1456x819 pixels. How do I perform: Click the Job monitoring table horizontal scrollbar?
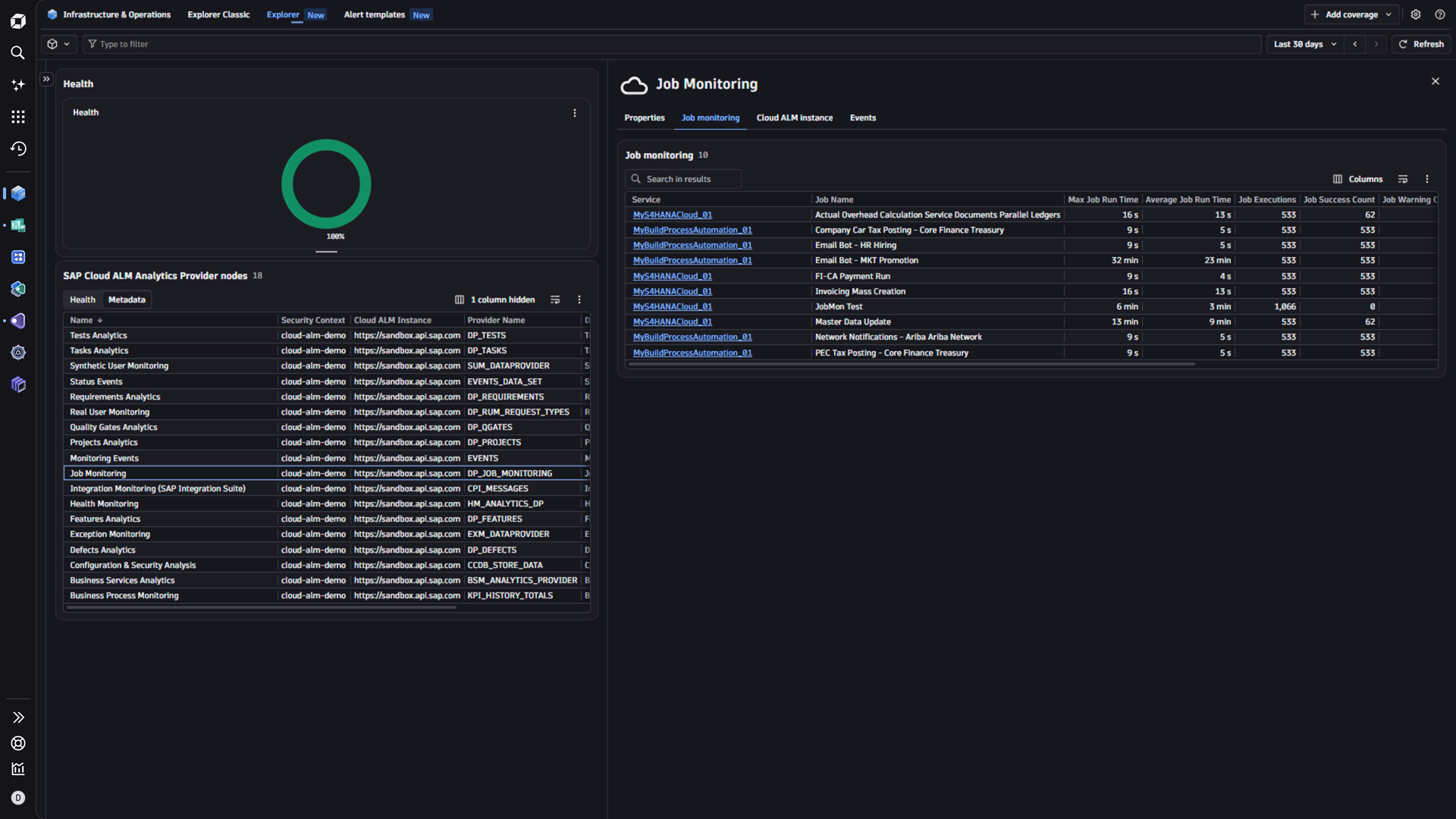[912, 364]
